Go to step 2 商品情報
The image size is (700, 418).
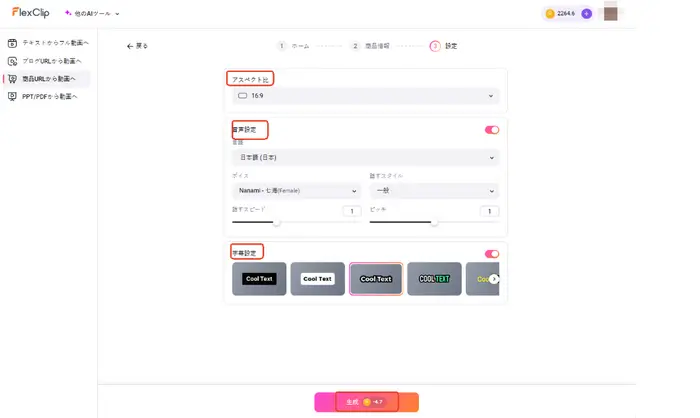(370, 46)
